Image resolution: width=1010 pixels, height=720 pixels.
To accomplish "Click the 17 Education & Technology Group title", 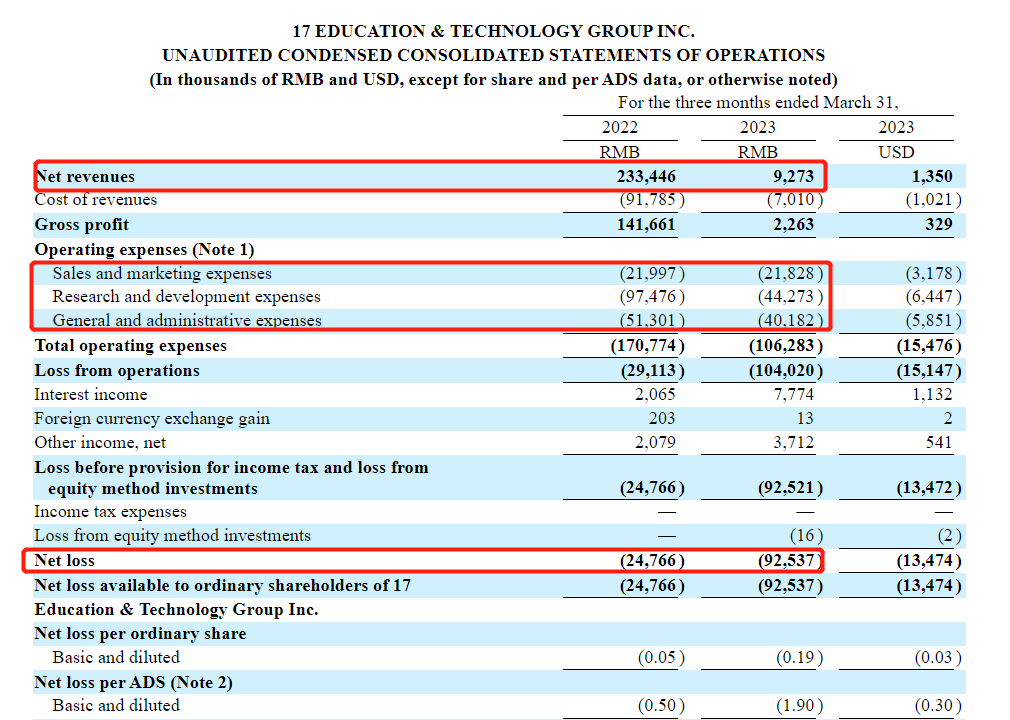I will click(493, 31).
